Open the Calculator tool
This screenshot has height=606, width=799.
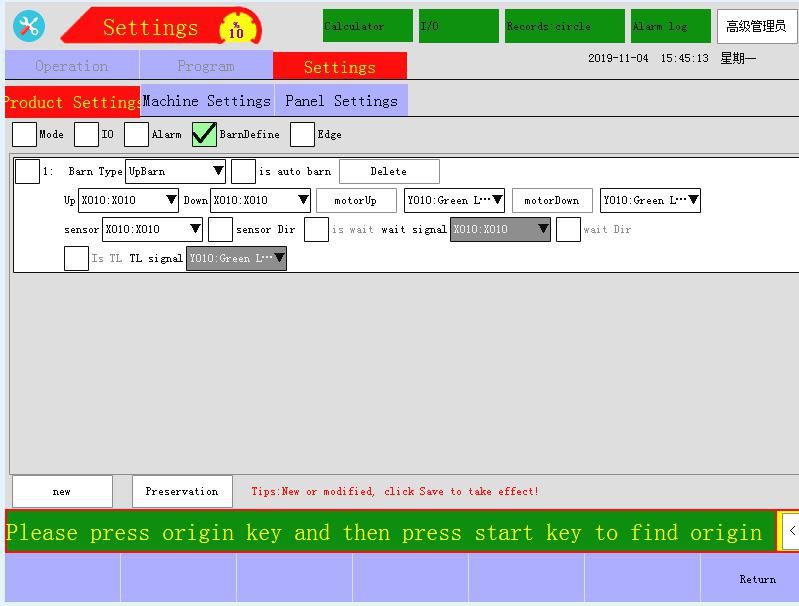pos(367,26)
